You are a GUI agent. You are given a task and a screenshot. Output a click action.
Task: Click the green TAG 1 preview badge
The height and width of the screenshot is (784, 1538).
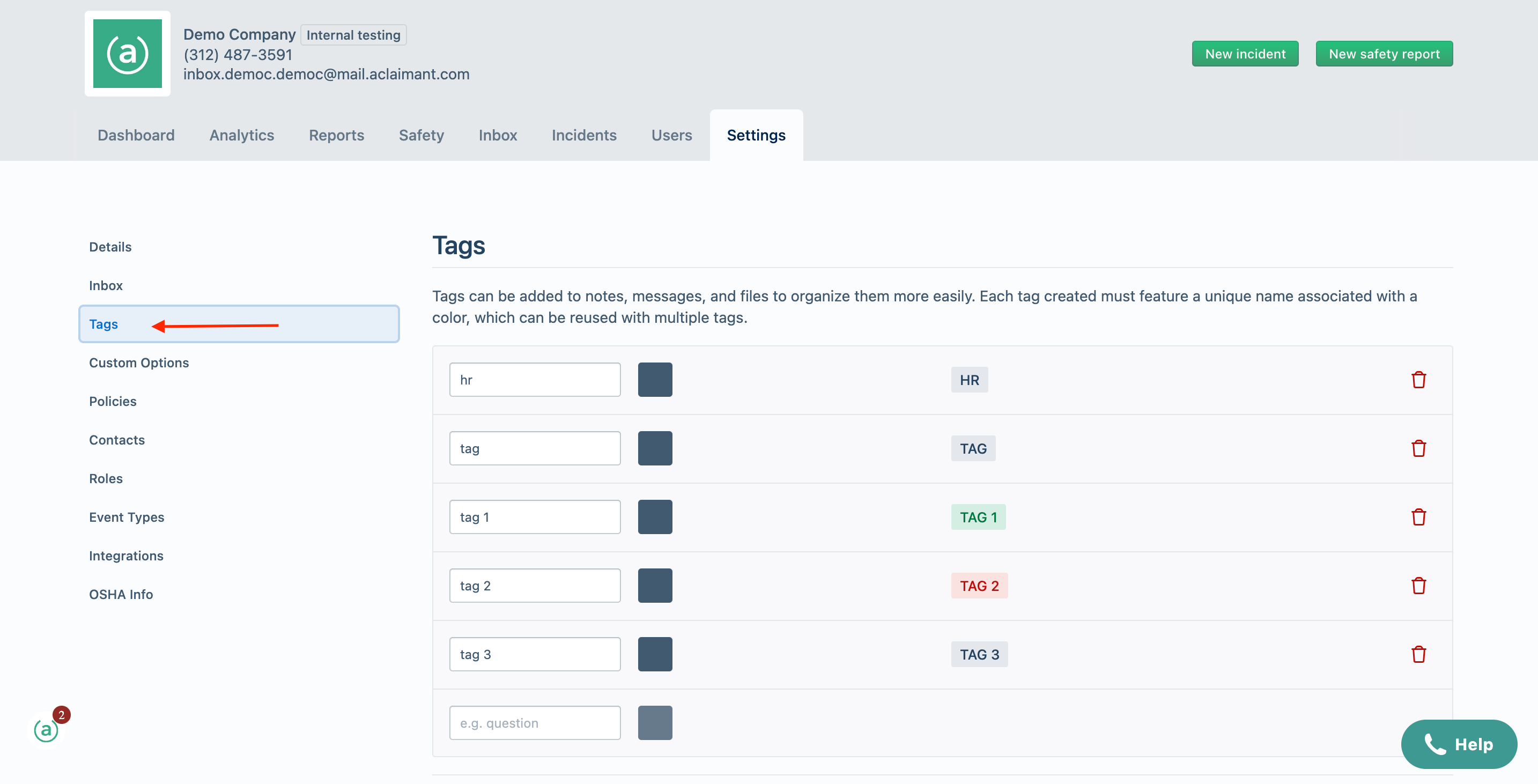point(979,517)
